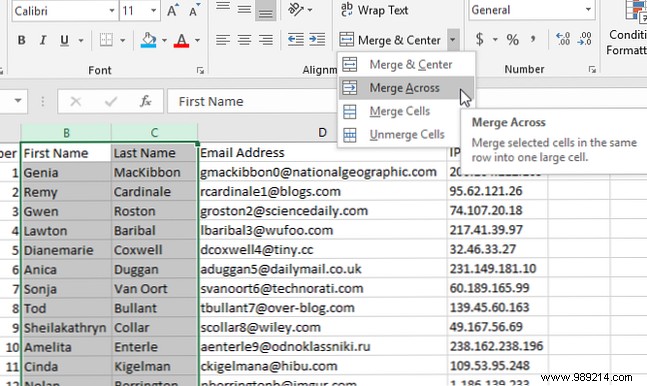Select cell with IP 217.41.39.97
This screenshot has height=386, width=647.
click(x=497, y=230)
